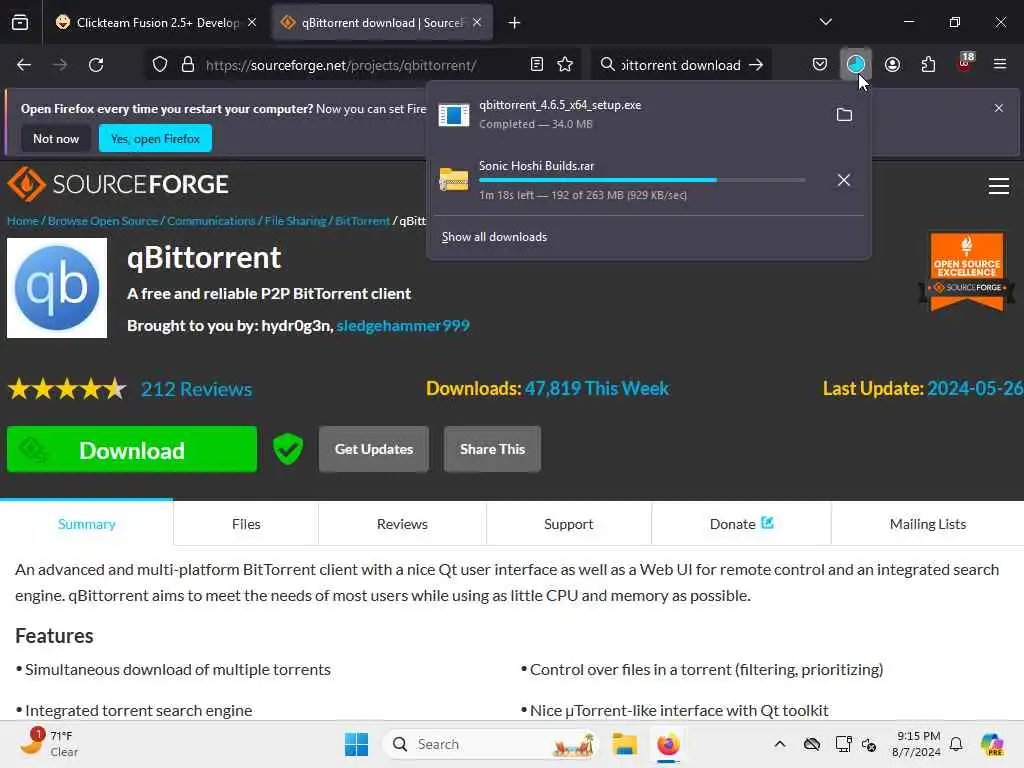Reload the current page

[96, 65]
